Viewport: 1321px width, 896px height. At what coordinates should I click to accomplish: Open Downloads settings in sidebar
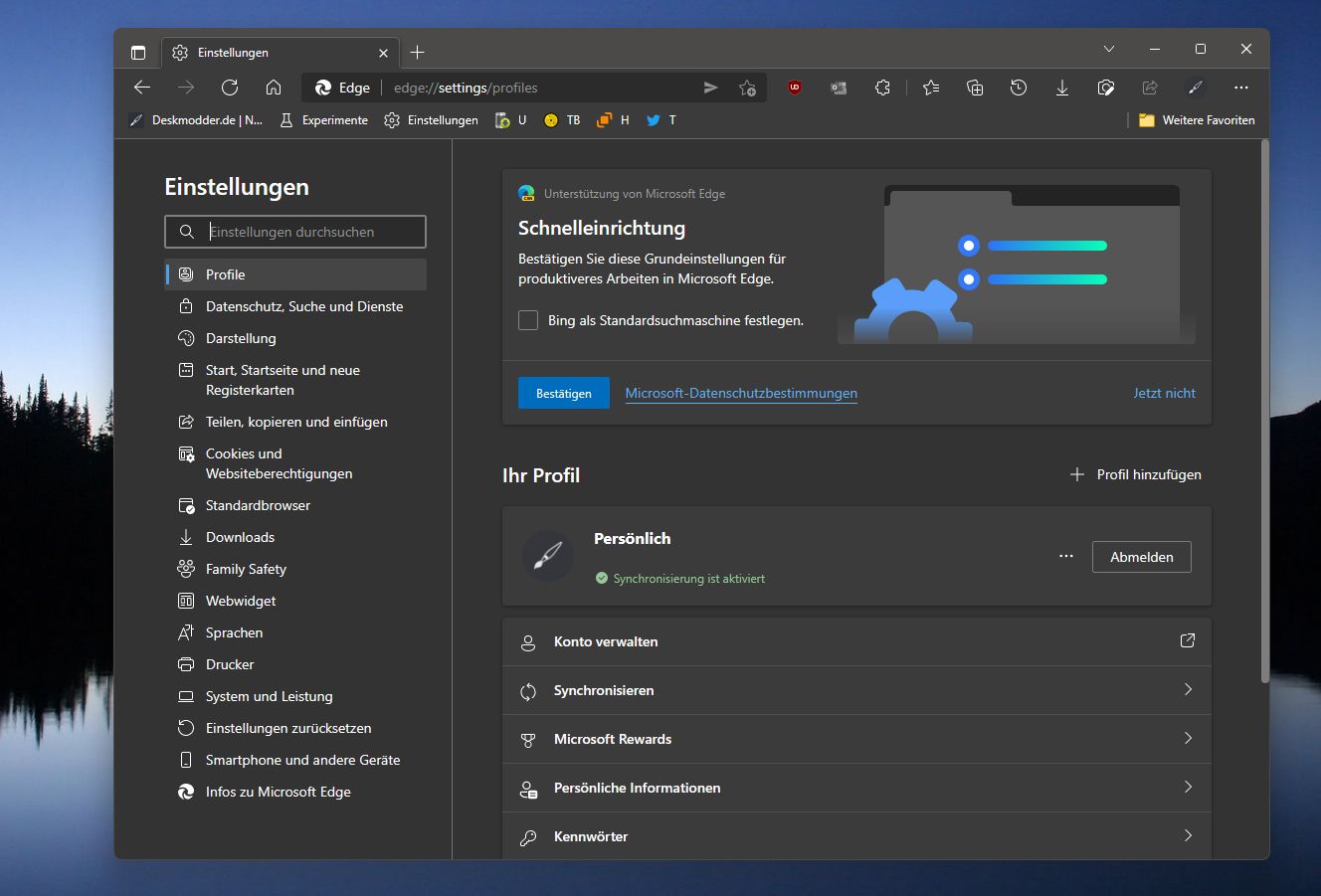pyautogui.click(x=295, y=537)
